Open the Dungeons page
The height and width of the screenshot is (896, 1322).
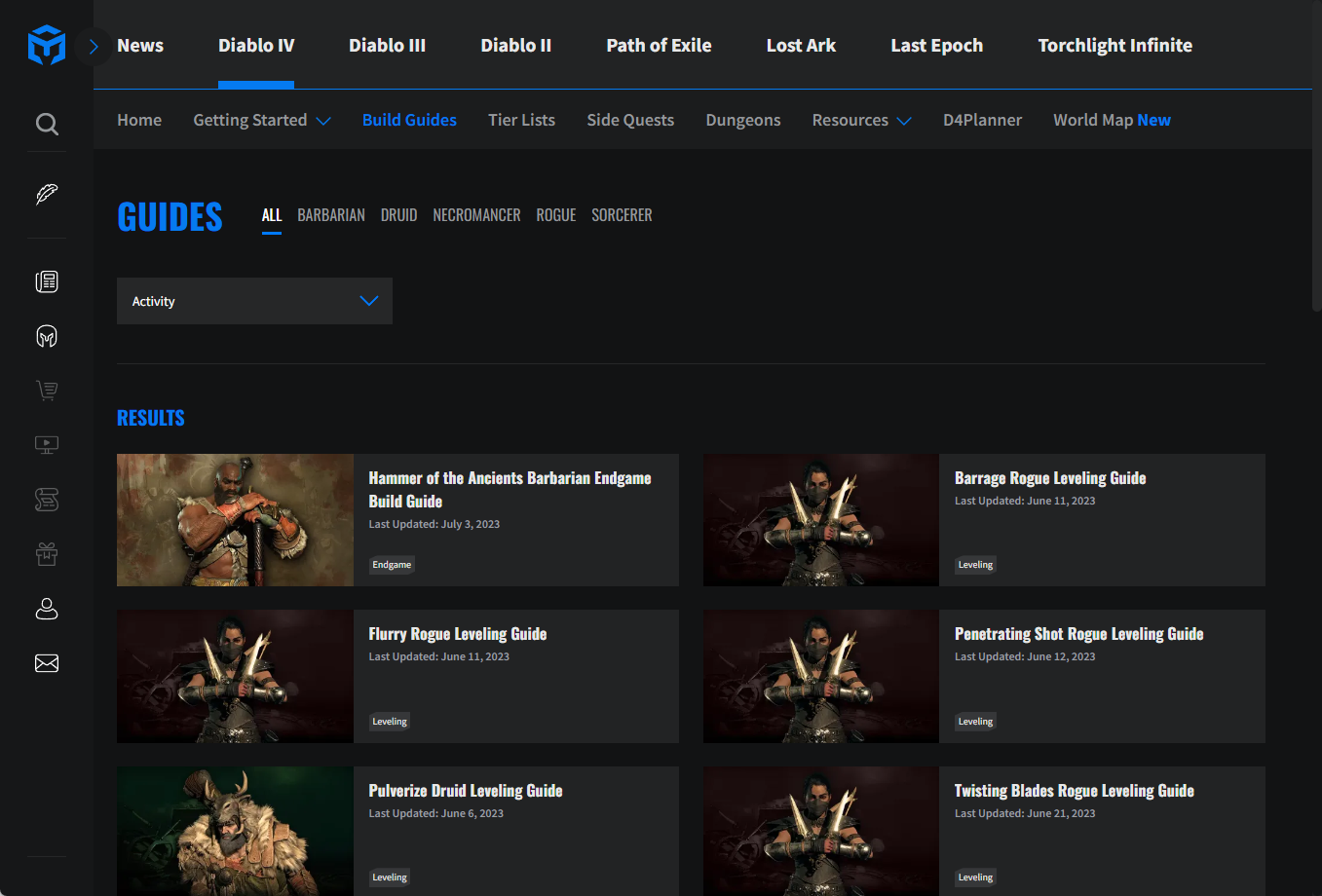[x=743, y=120]
